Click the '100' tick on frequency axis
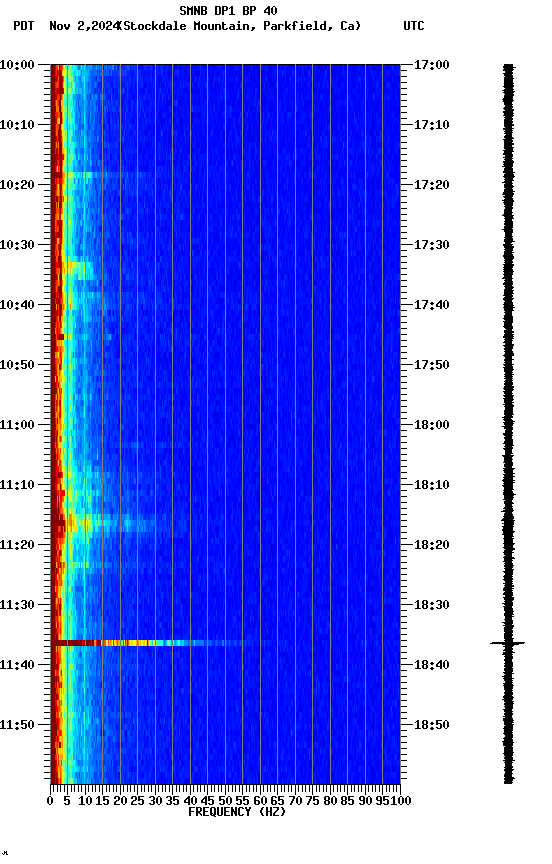 (402, 802)
